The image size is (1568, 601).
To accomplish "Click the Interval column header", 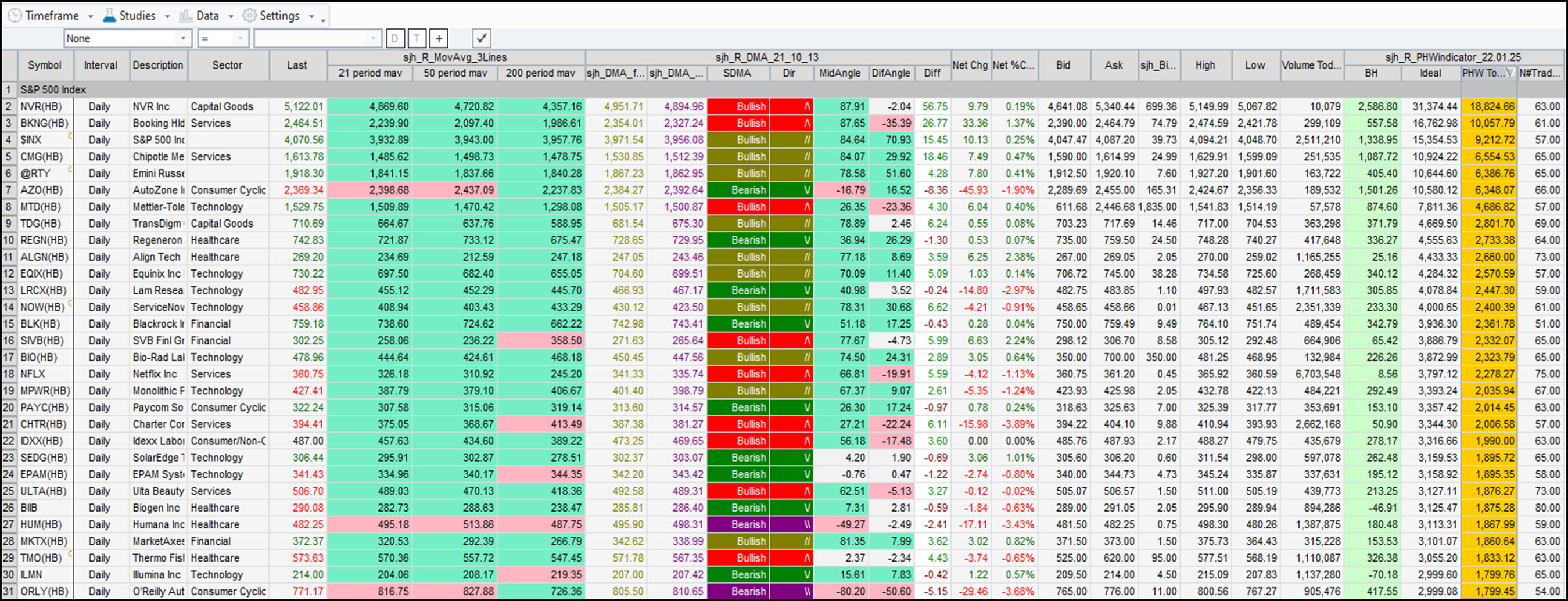I will pyautogui.click(x=101, y=65).
